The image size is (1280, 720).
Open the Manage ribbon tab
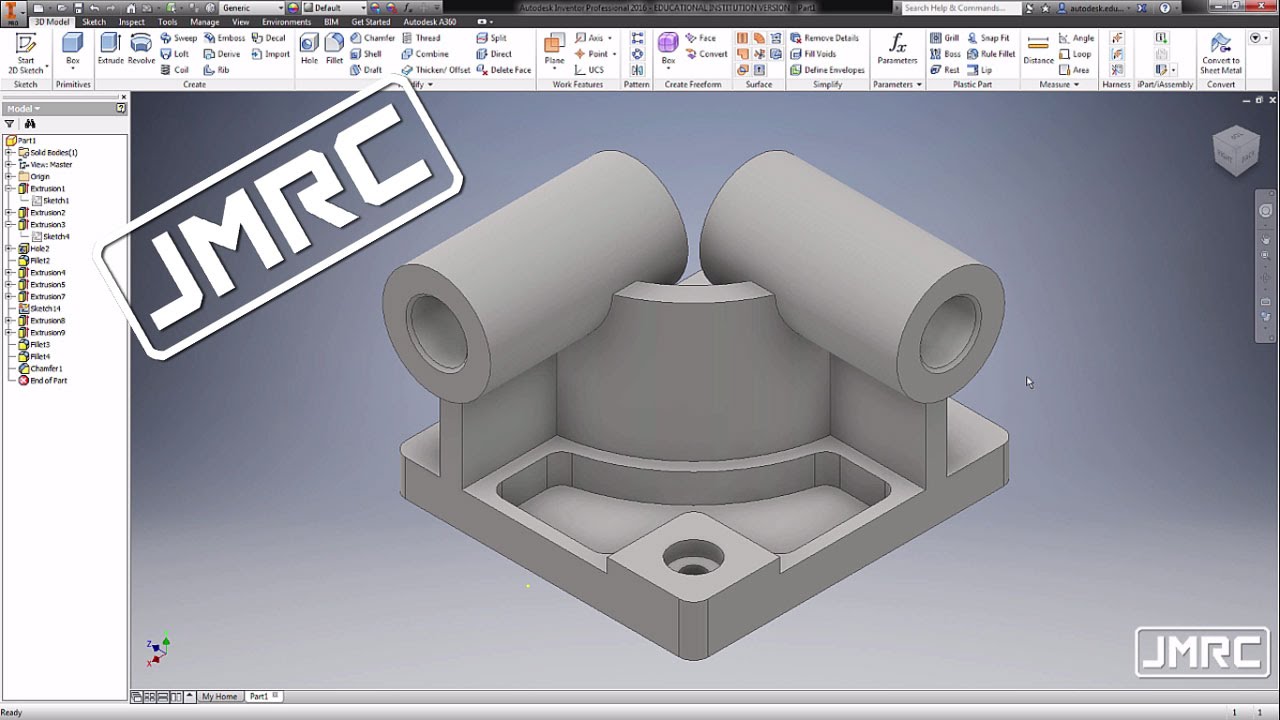tap(204, 22)
